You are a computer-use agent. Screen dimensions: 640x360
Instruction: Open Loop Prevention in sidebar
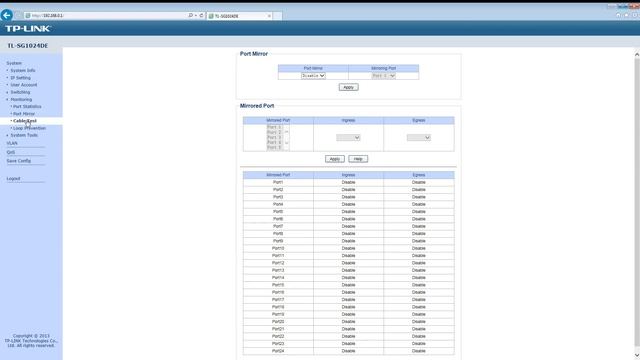coord(29,128)
